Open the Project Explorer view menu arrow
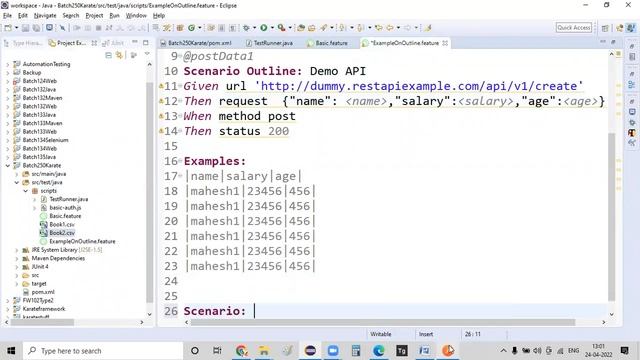Image resolution: width=640 pixels, height=360 pixels. (147, 54)
